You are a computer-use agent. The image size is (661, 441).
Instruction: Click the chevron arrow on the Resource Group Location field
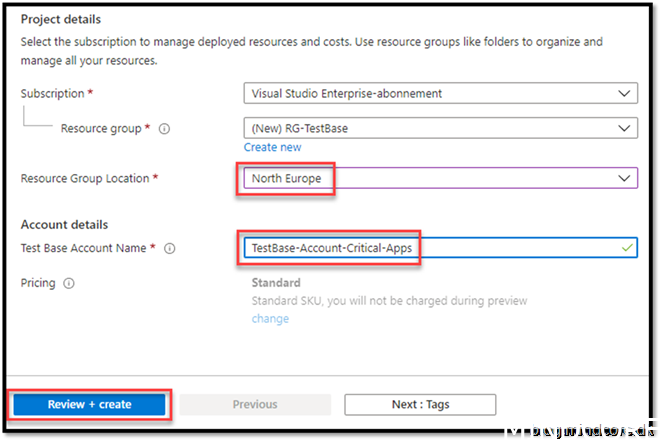point(625,178)
